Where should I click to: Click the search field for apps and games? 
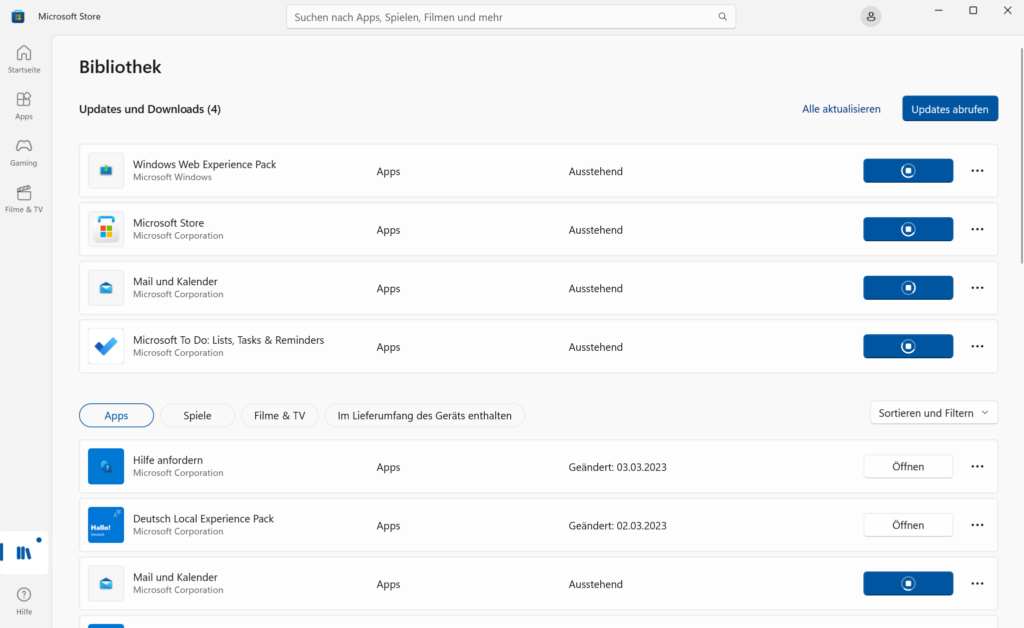tap(511, 16)
